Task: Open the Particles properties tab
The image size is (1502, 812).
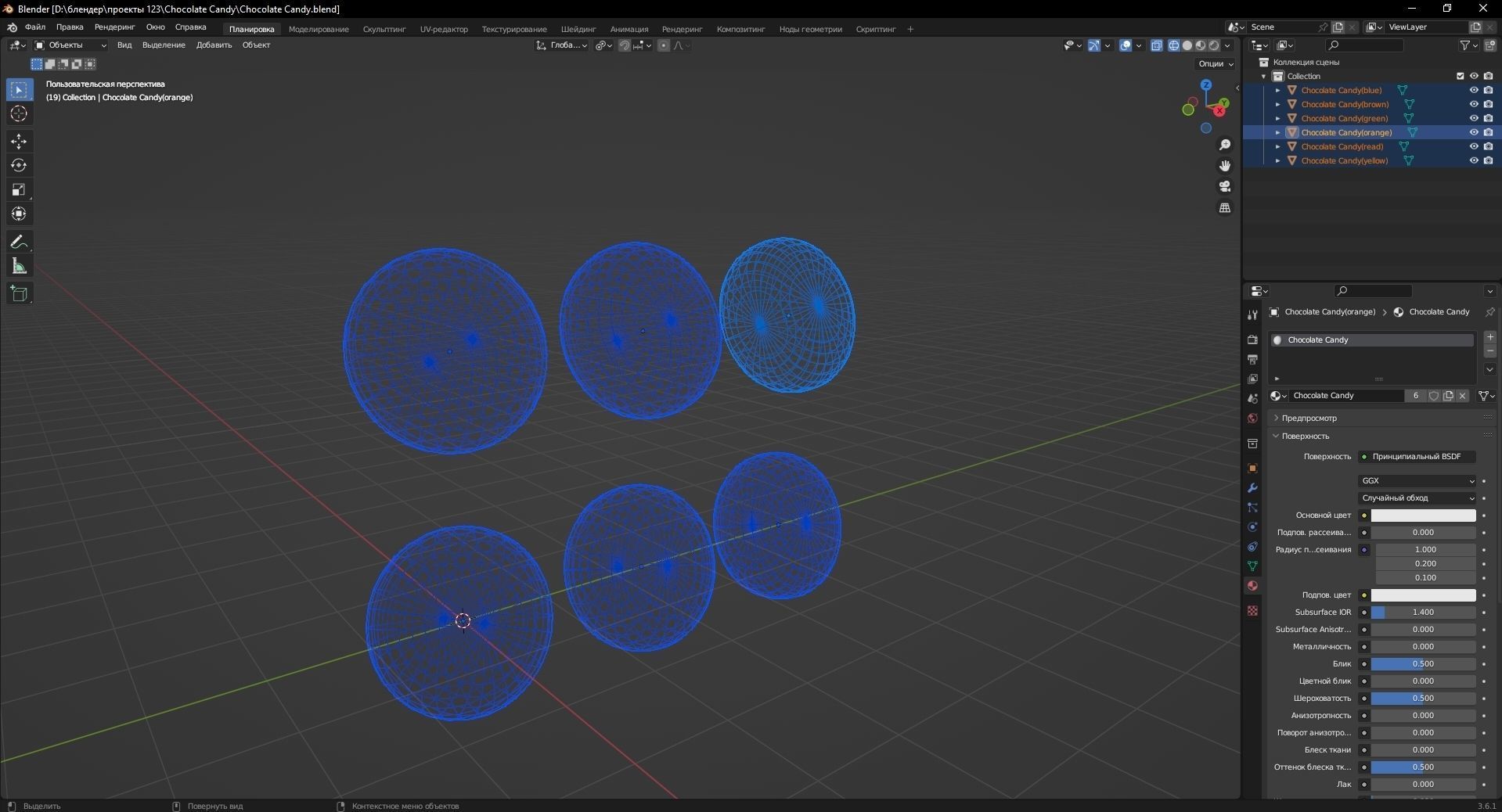Action: (x=1252, y=508)
